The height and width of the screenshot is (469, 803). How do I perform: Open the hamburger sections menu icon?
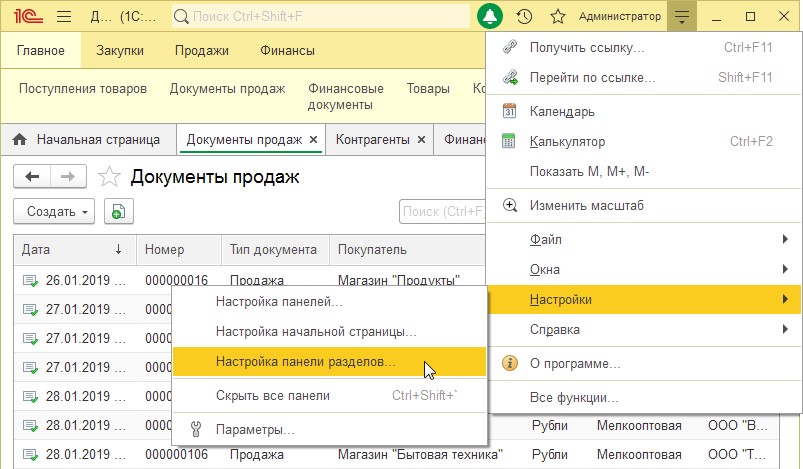pyautogui.click(x=64, y=17)
